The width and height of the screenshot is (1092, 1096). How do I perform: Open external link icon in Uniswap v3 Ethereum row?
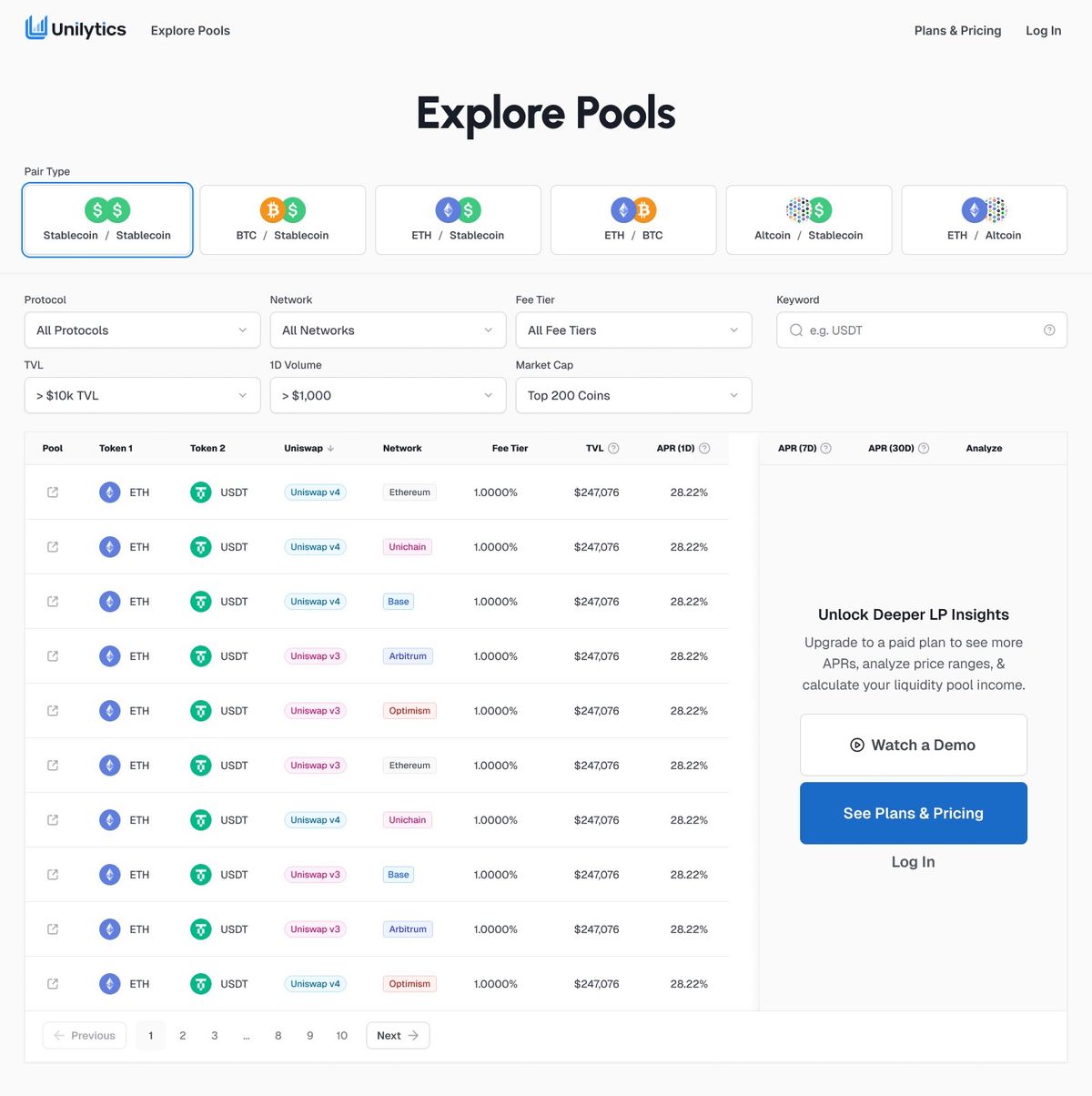point(53,766)
